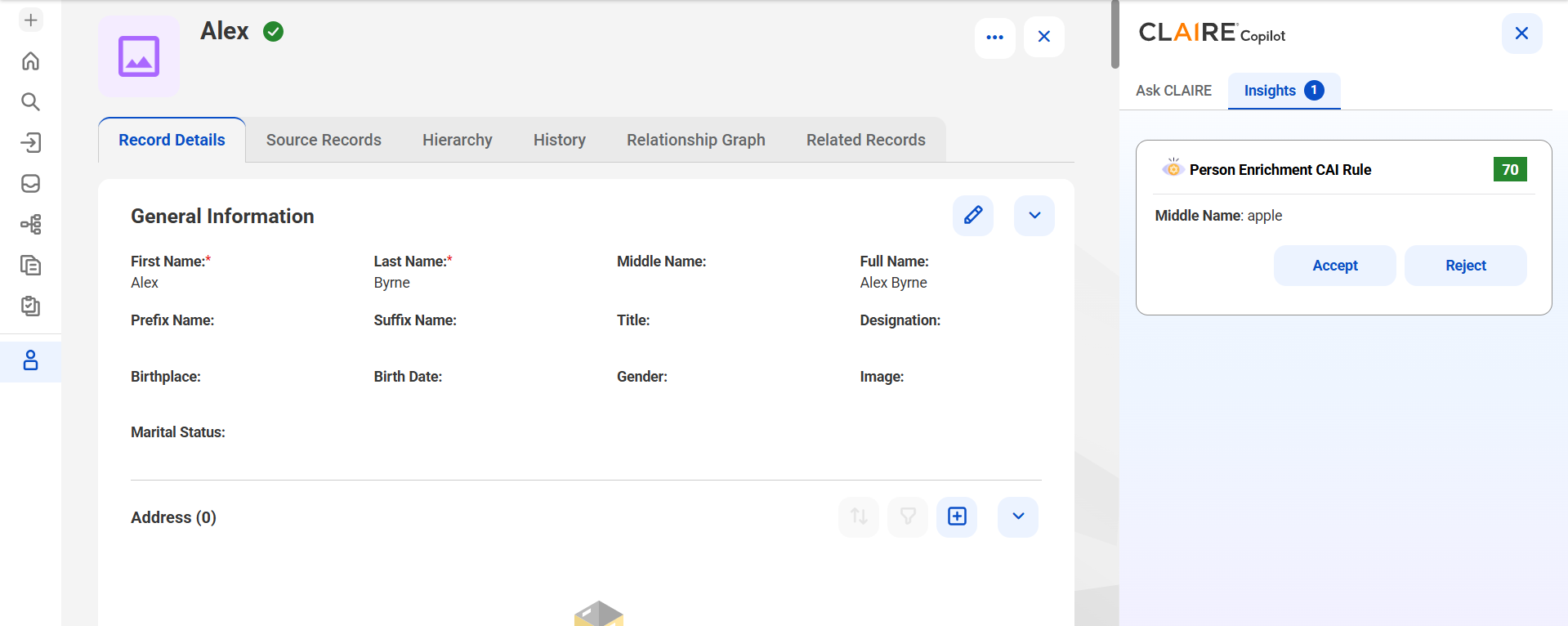Click the Marital Status label
Image resolution: width=1568 pixels, height=626 pixels.
(178, 432)
